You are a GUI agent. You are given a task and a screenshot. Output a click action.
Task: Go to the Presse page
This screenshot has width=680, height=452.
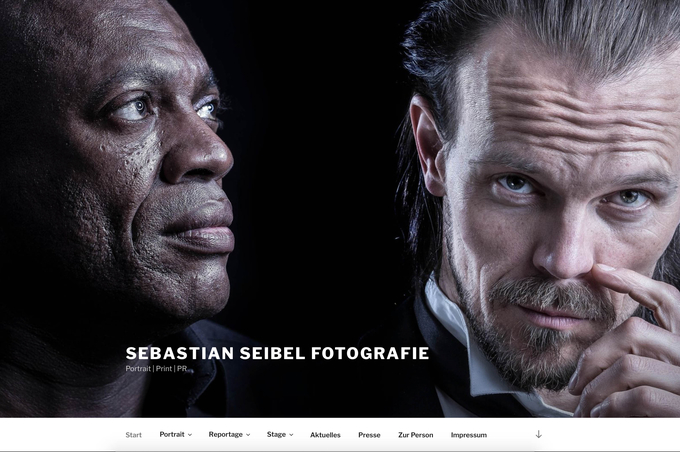[369, 435]
